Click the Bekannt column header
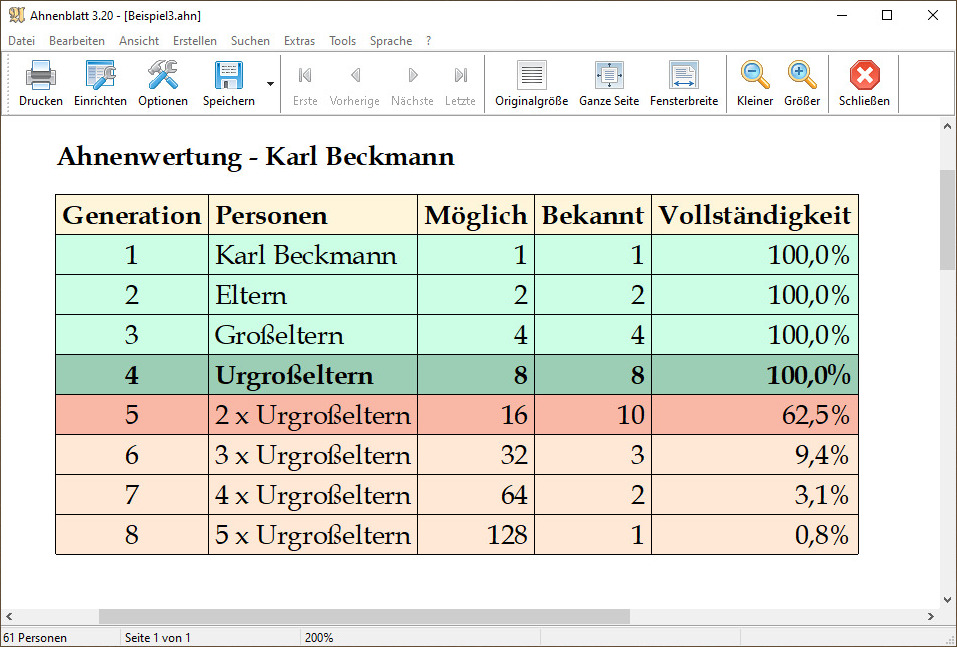Viewport: 957px width, 647px height. [593, 215]
